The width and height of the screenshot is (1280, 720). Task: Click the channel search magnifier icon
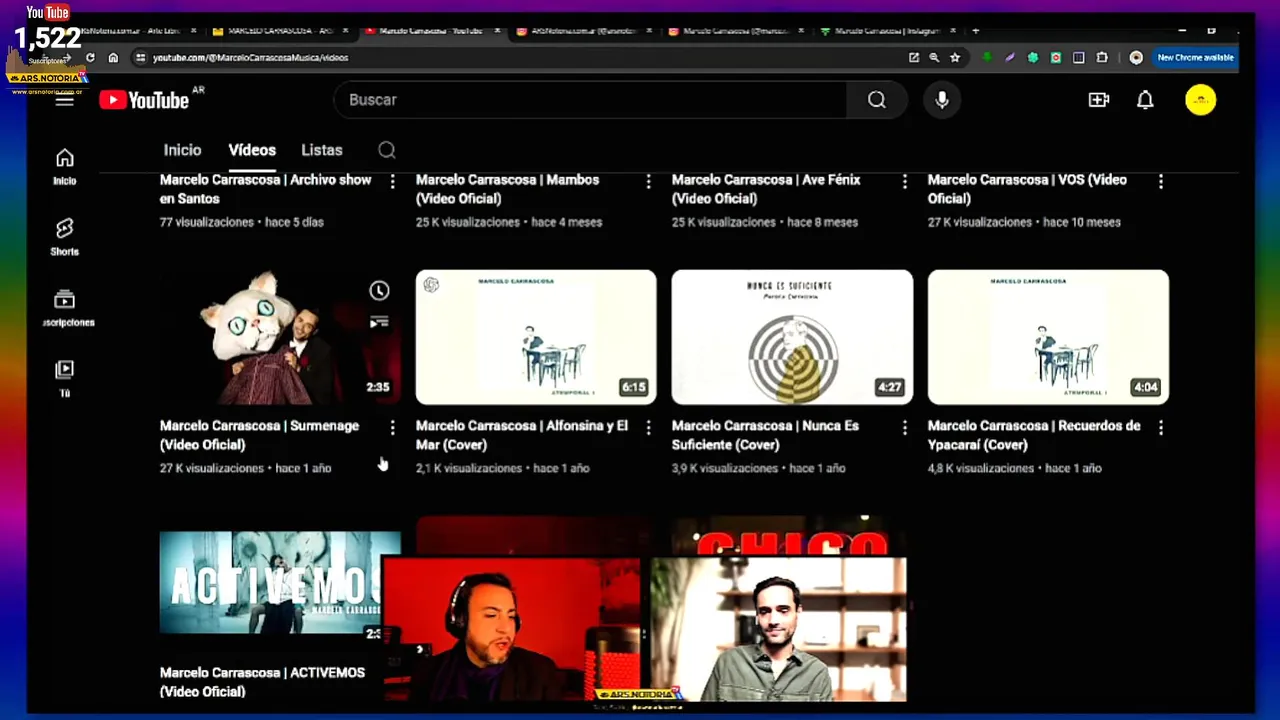pos(387,150)
